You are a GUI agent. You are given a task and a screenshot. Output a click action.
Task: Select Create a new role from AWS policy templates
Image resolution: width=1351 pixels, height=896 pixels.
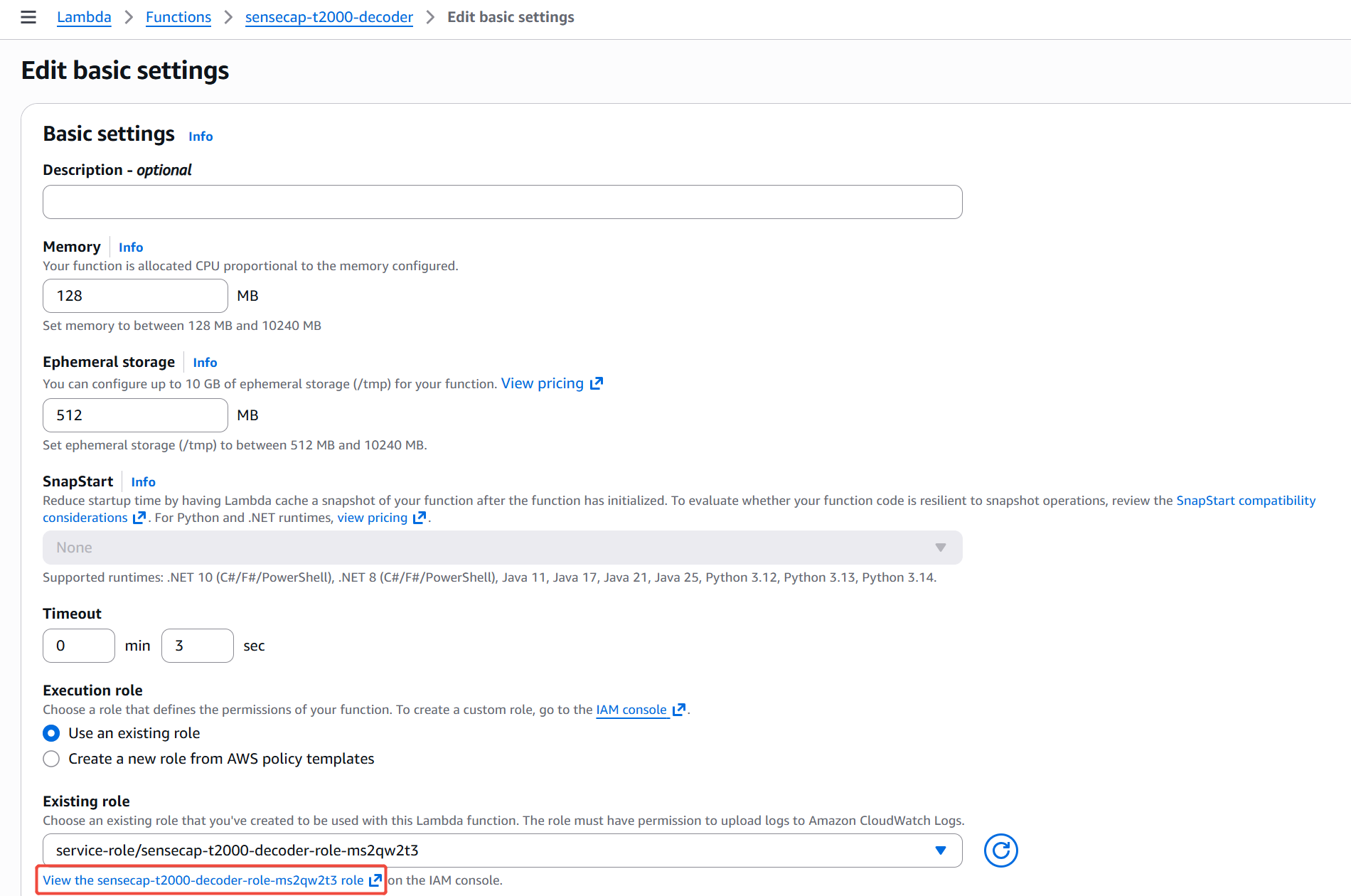[x=51, y=759]
